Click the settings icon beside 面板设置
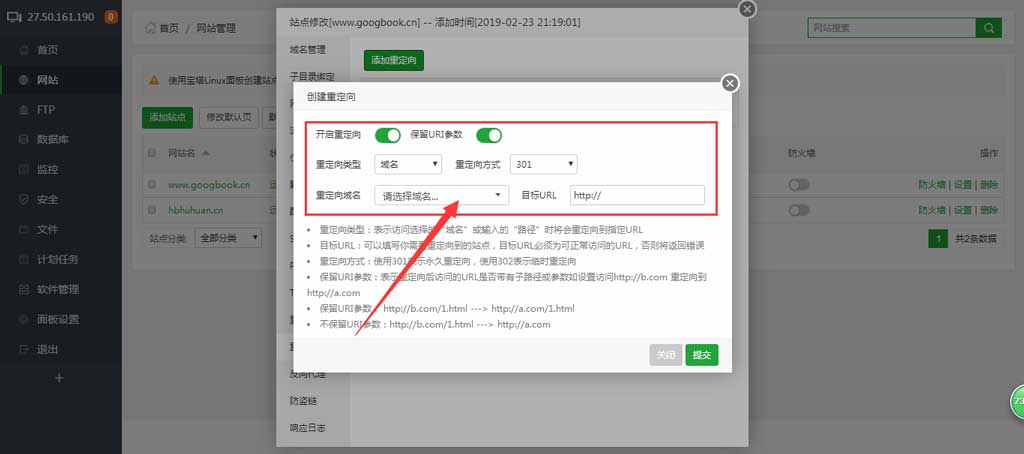 tap(24, 319)
